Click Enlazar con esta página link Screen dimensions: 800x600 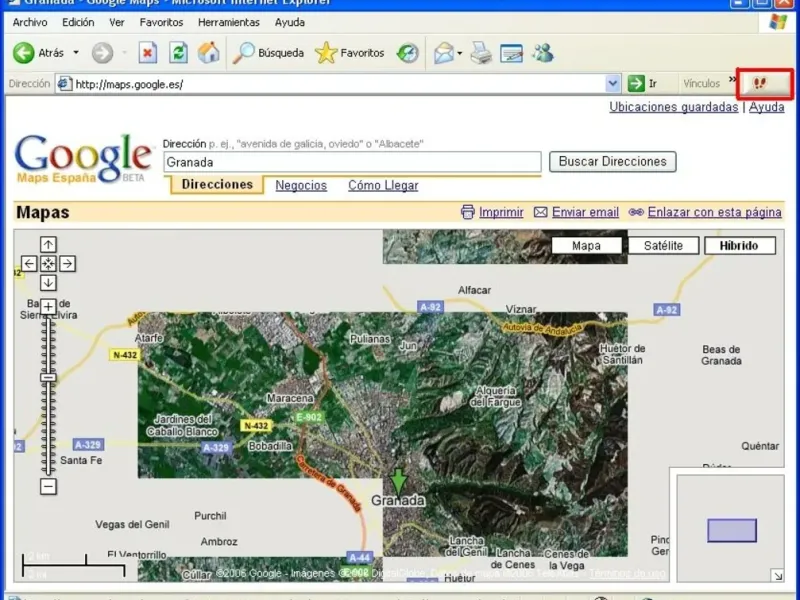714,212
